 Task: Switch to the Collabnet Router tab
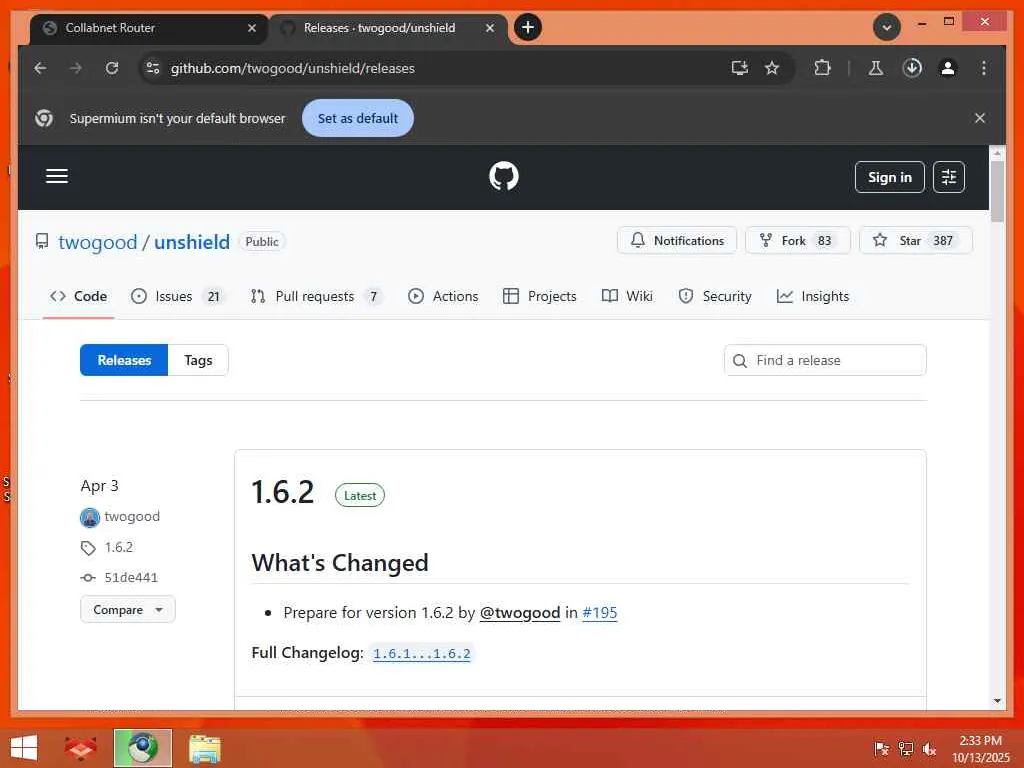tap(149, 28)
